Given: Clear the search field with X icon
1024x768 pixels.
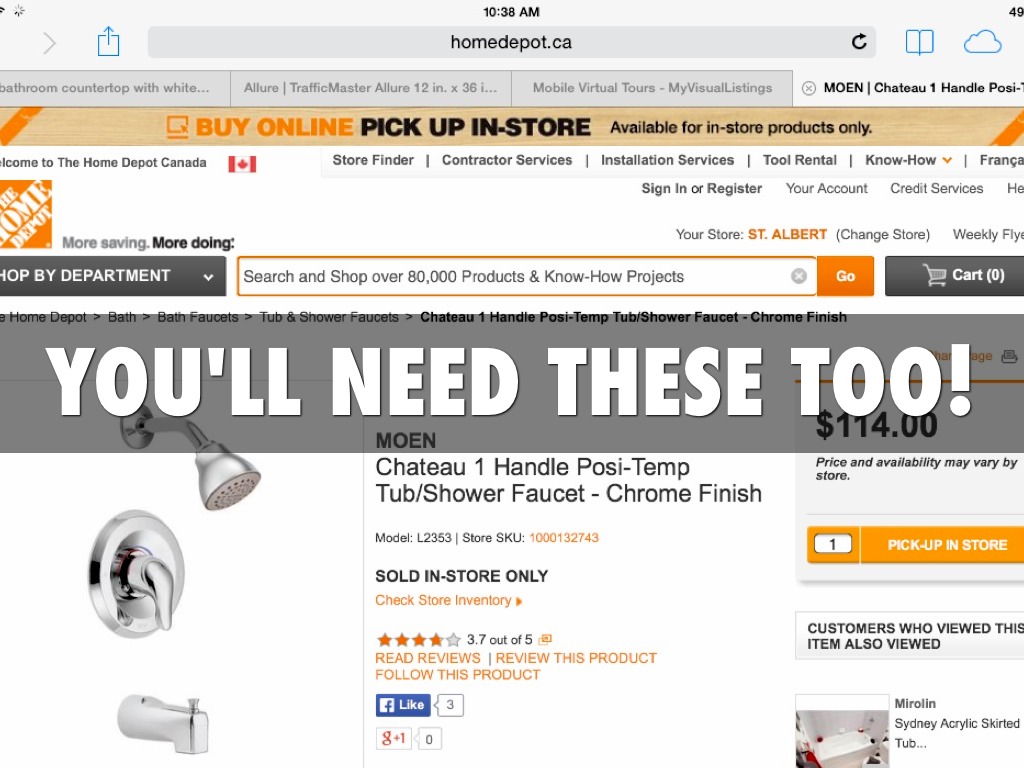Looking at the screenshot, I should (x=798, y=276).
